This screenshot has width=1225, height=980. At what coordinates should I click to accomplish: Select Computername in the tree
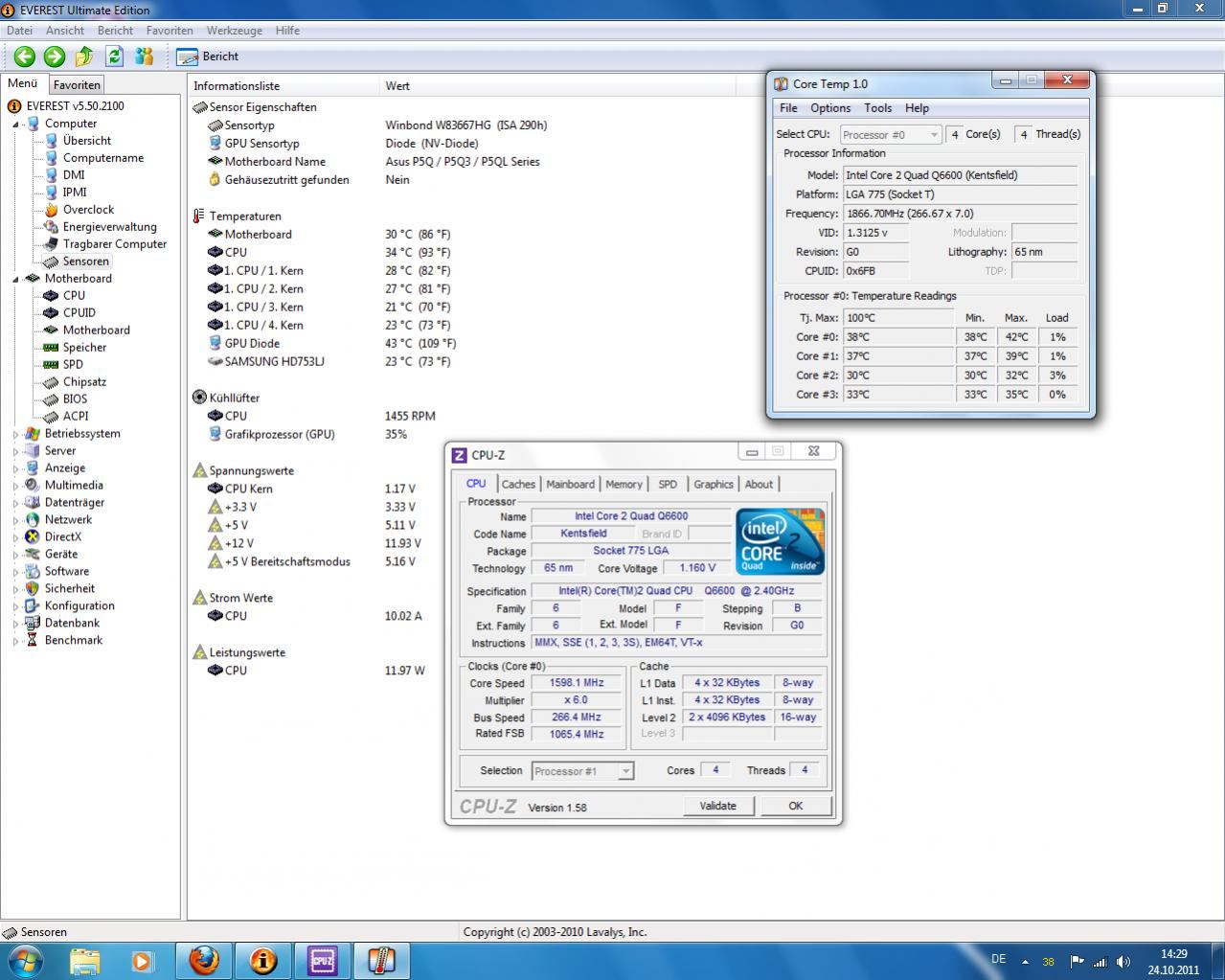(x=103, y=158)
